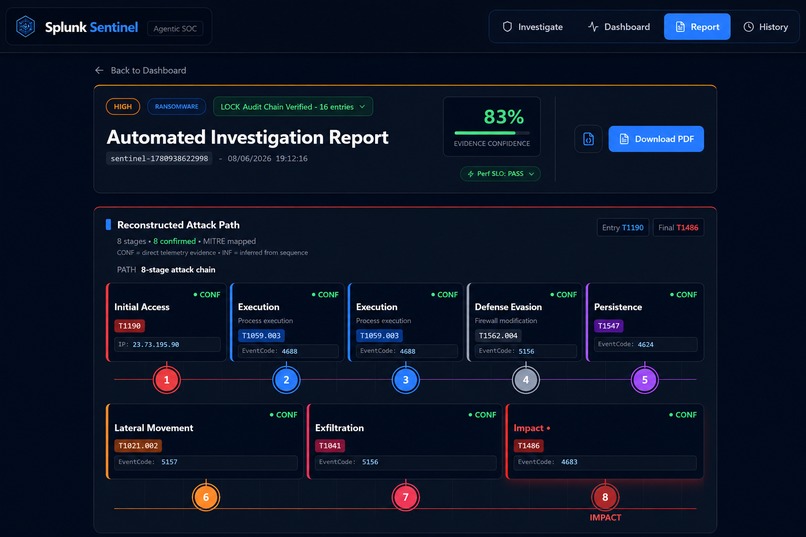The width and height of the screenshot is (806, 537).
Task: Click the Splunk Sentinel hexagon logo
Action: pos(25,27)
